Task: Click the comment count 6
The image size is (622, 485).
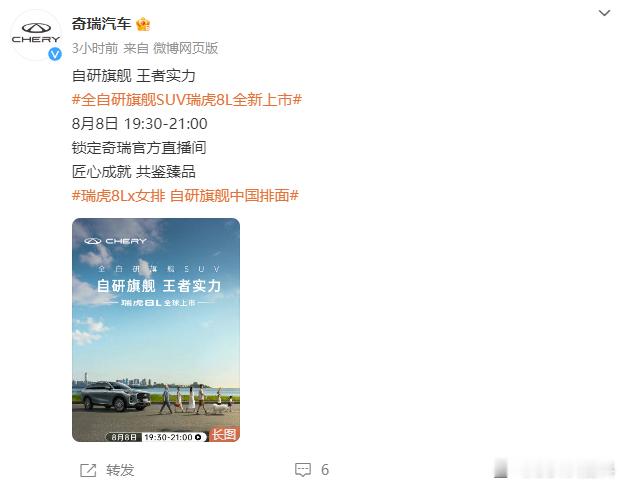Action: coord(325,470)
